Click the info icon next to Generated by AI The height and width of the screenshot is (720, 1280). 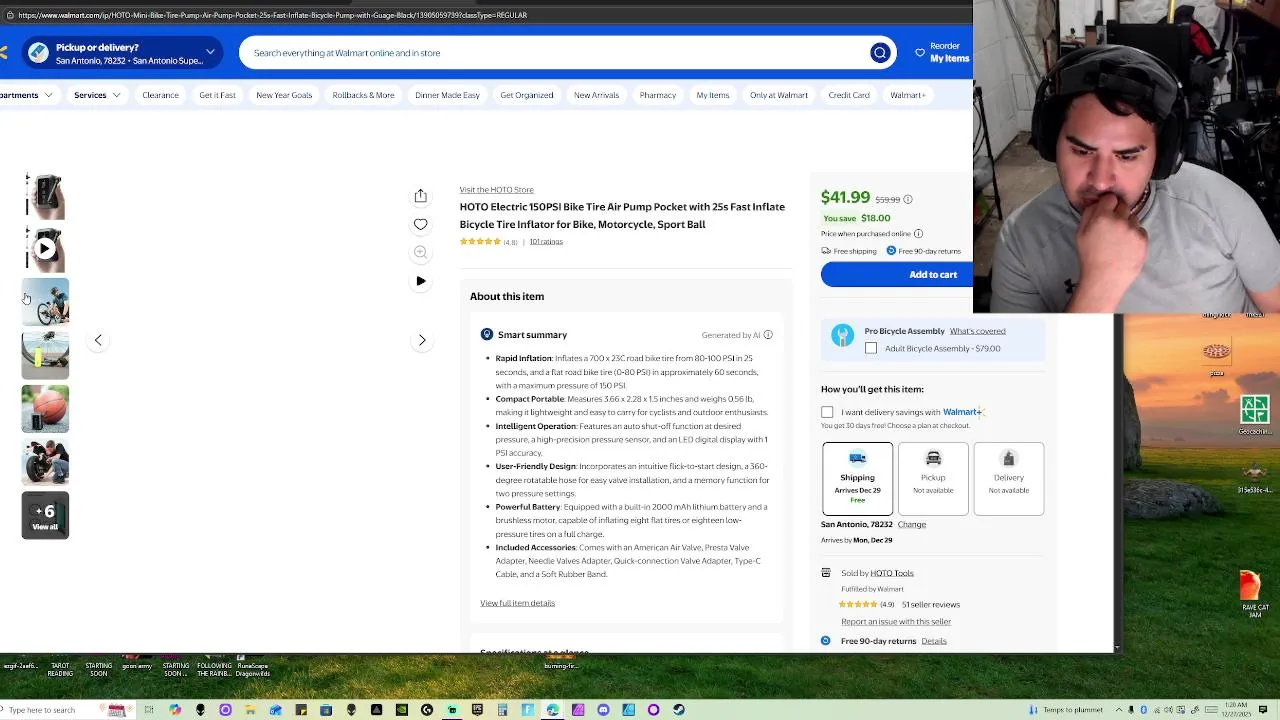[768, 335]
